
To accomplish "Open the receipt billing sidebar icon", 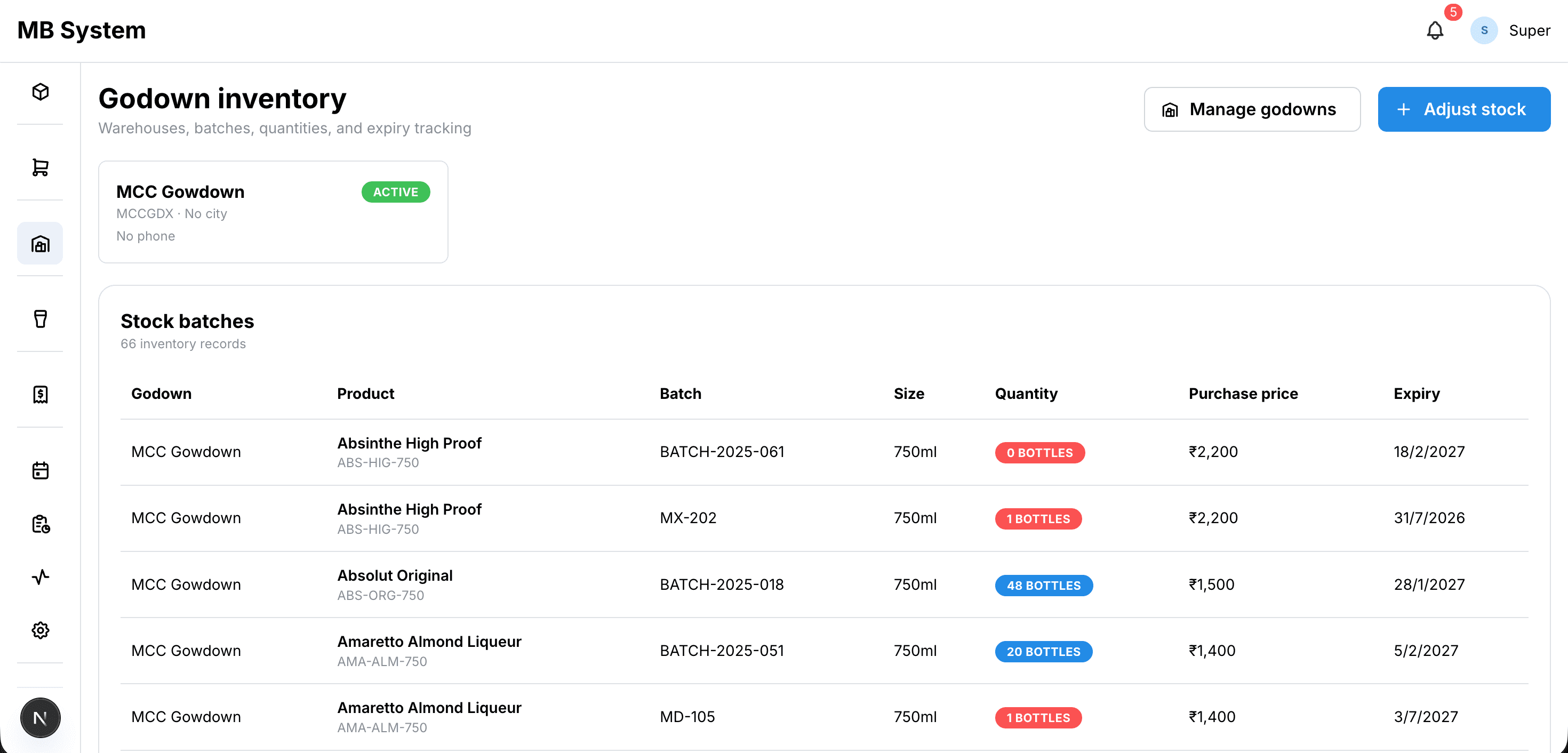I will pyautogui.click(x=40, y=395).
